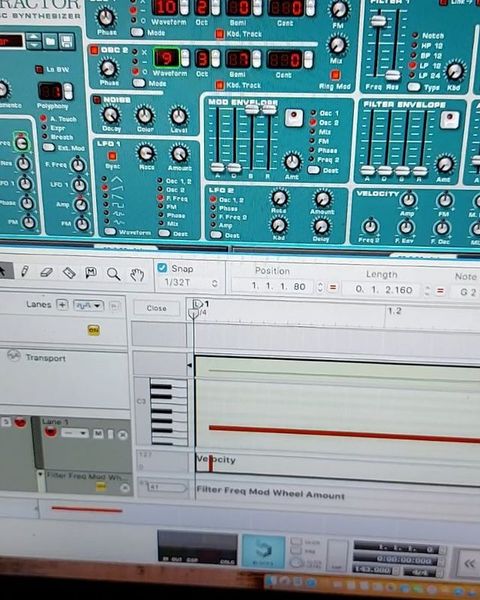Select the Mute tool
Screen dimensions: 480x600
point(91,272)
